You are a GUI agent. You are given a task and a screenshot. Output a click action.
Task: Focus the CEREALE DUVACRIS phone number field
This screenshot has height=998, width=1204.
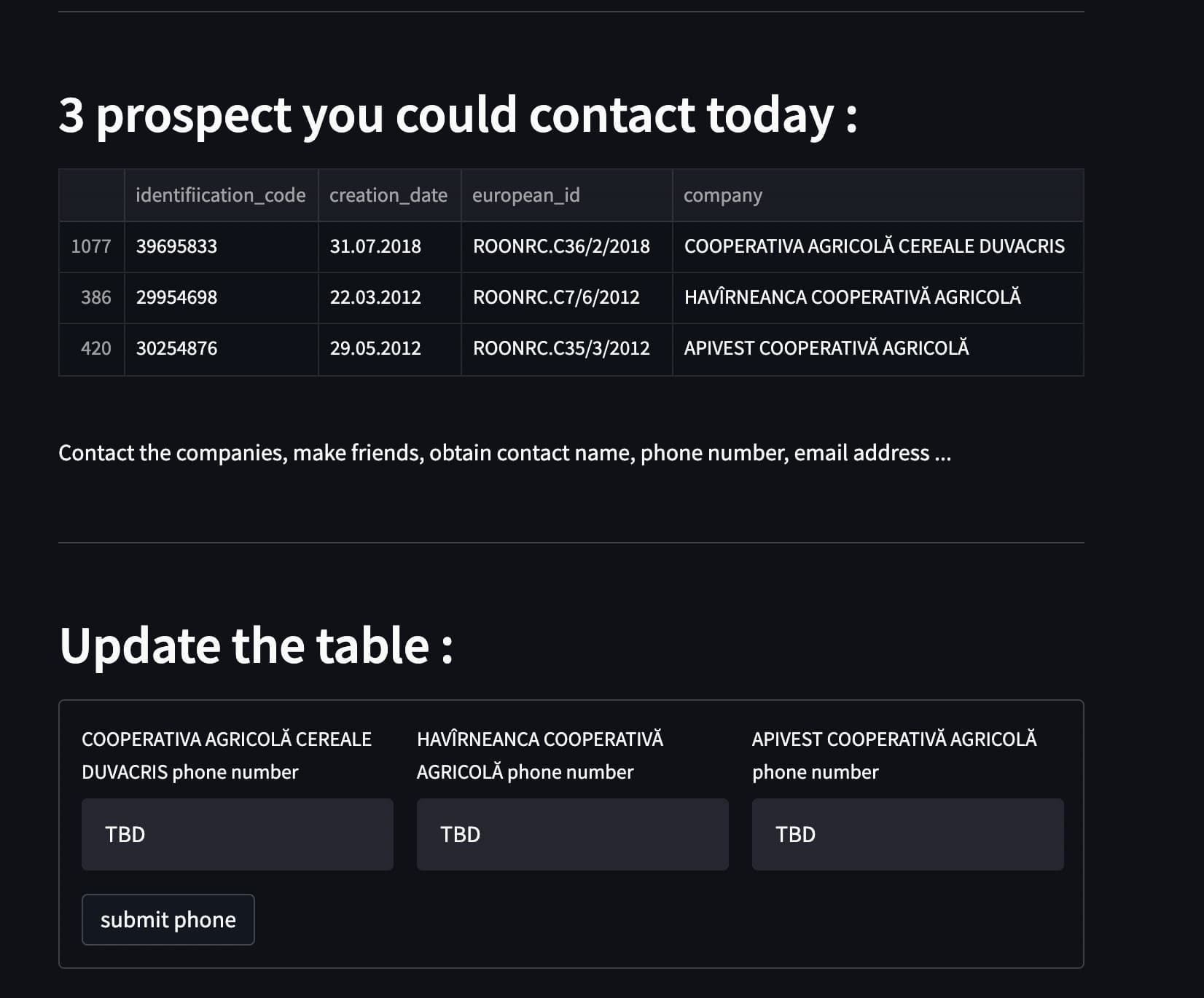point(237,834)
